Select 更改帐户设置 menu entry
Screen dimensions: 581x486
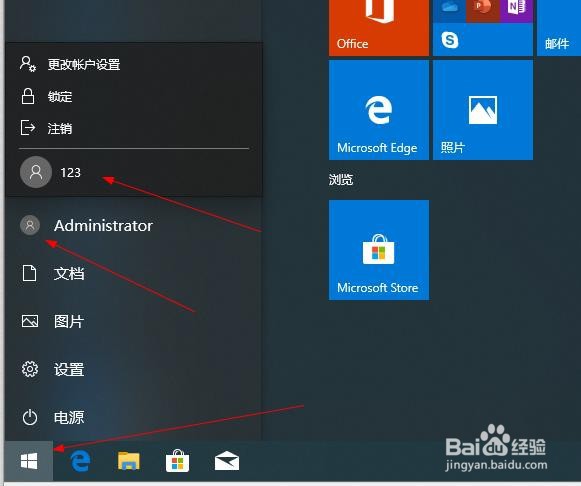(134, 64)
